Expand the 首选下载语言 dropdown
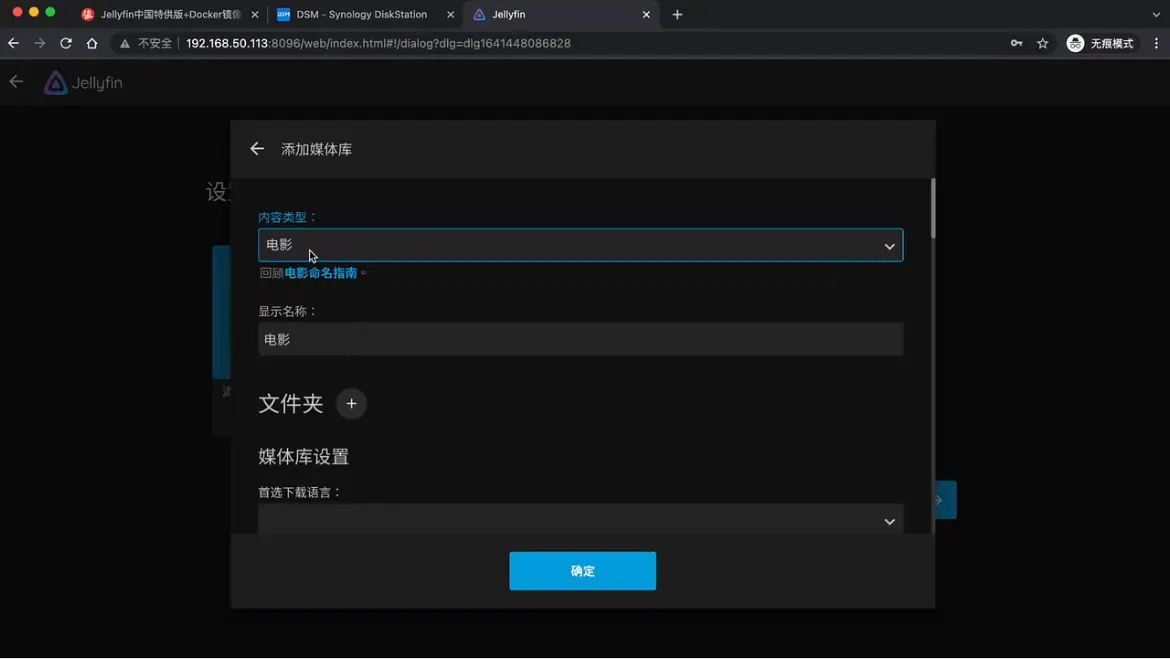Screen dimensions: 1170x659 pyautogui.click(x=580, y=520)
